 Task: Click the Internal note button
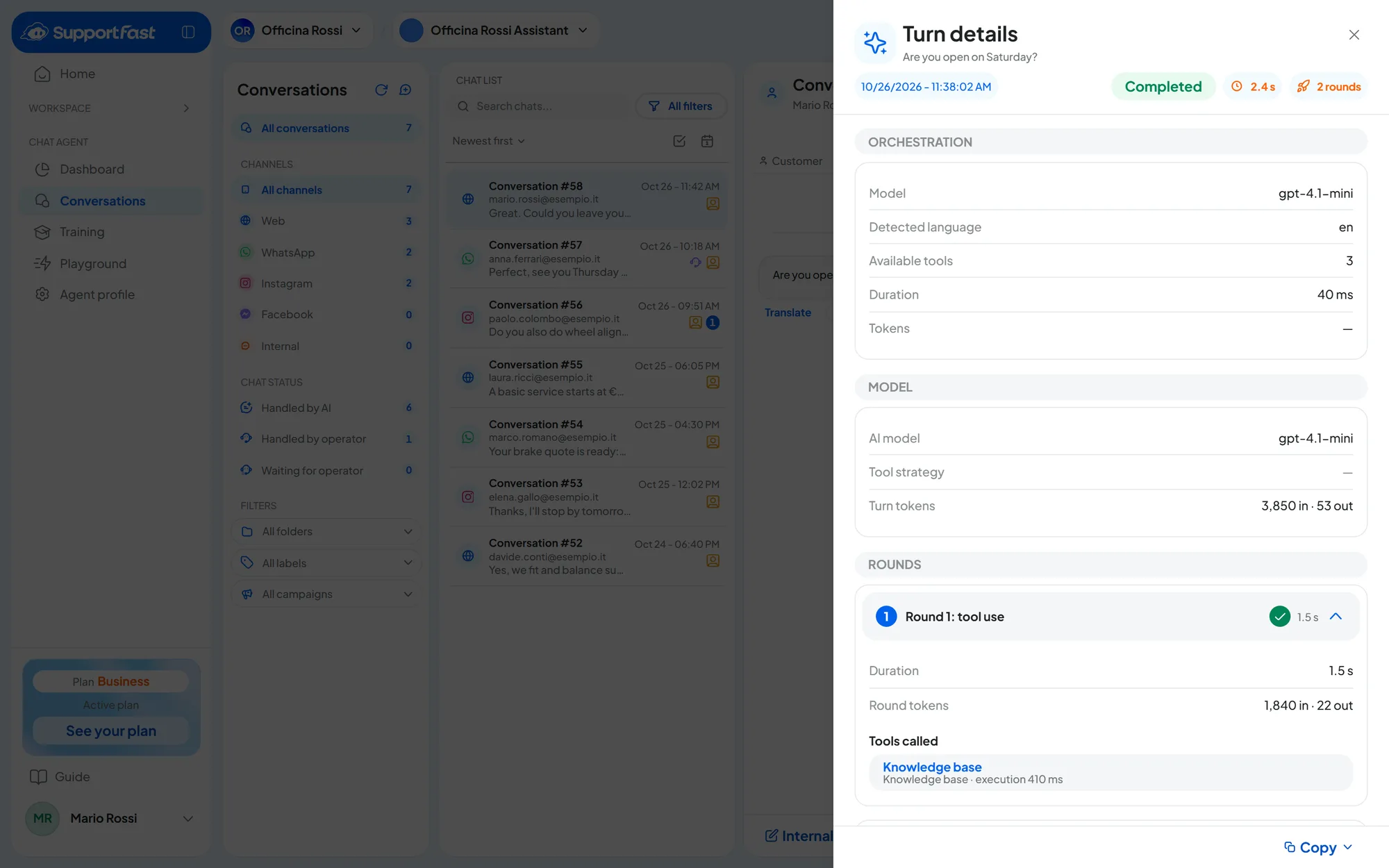tap(799, 836)
